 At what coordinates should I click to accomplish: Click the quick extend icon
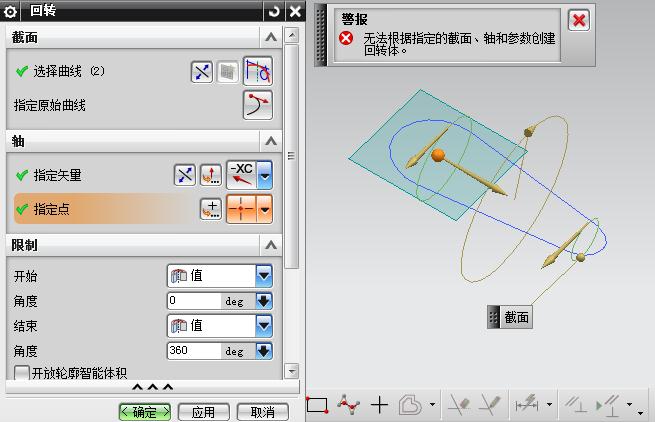pos(490,404)
